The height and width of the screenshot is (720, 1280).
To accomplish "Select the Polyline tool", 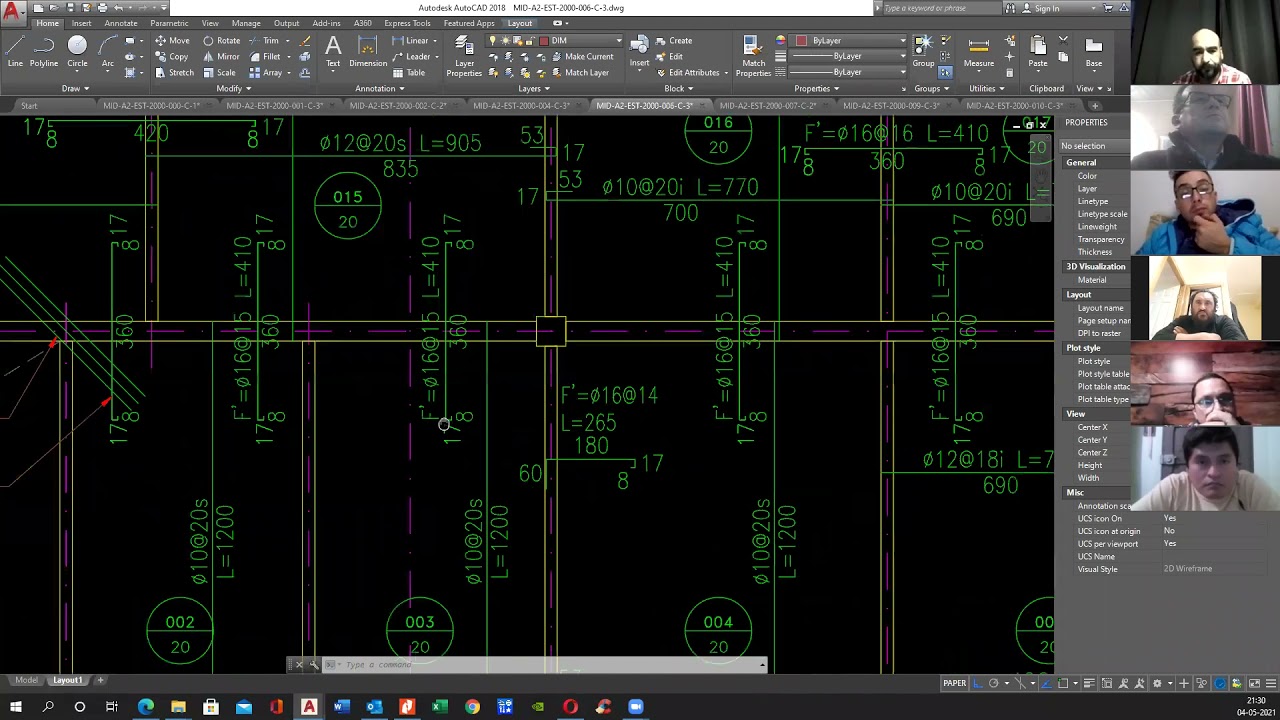I will click(x=44, y=51).
